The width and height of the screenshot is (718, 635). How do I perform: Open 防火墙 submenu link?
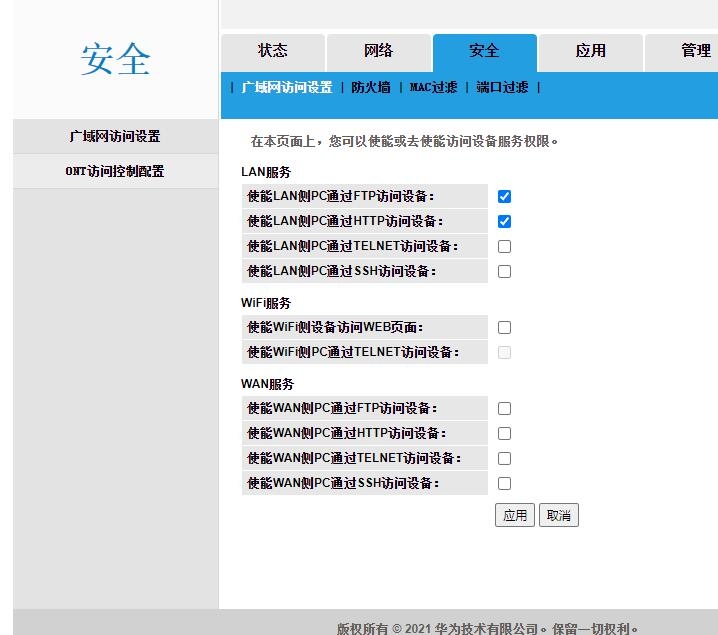pos(370,88)
